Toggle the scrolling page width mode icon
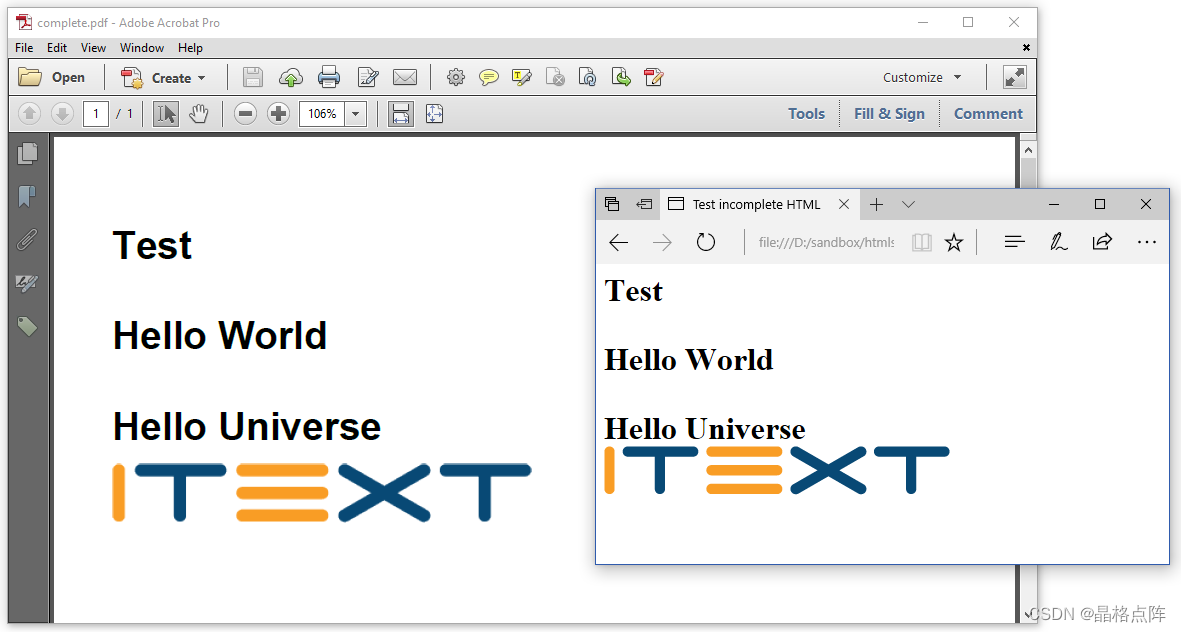Image resolution: width=1181 pixels, height=632 pixels. (x=401, y=114)
